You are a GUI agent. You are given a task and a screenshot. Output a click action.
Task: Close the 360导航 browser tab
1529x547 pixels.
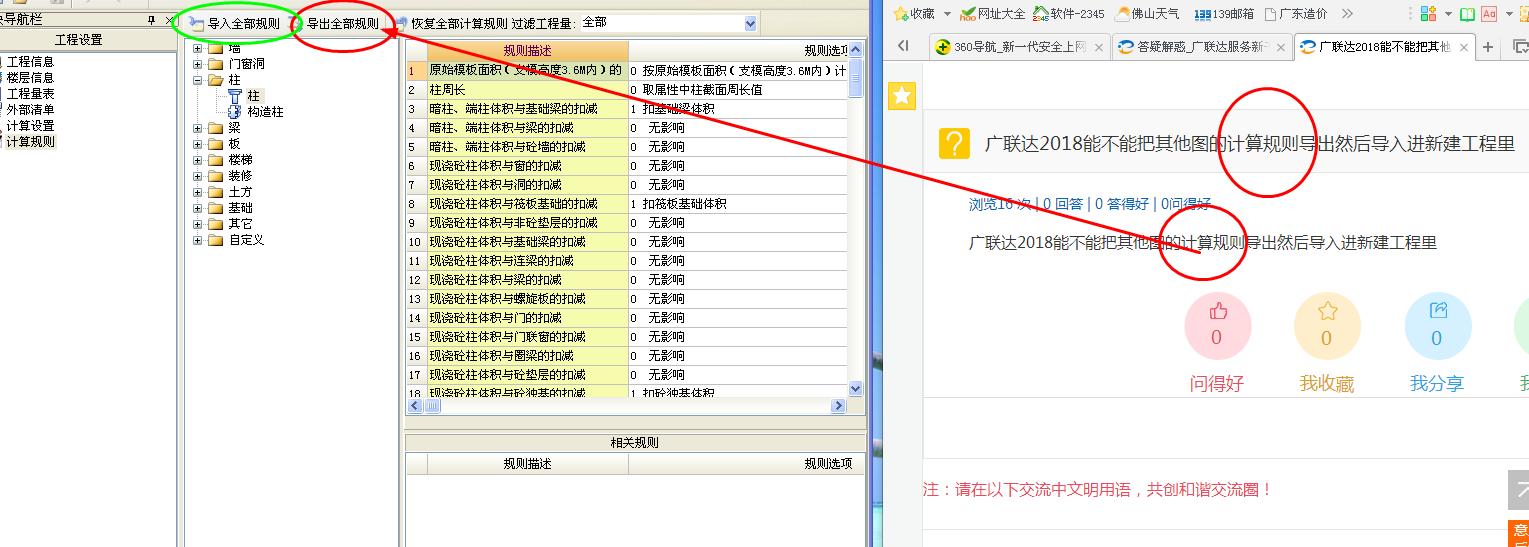point(1099,47)
